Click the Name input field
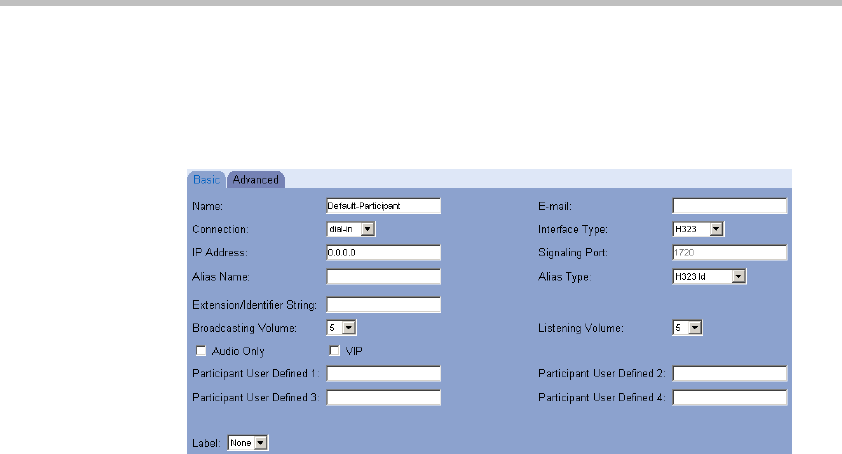This screenshot has height=454, width=842. tap(383, 206)
